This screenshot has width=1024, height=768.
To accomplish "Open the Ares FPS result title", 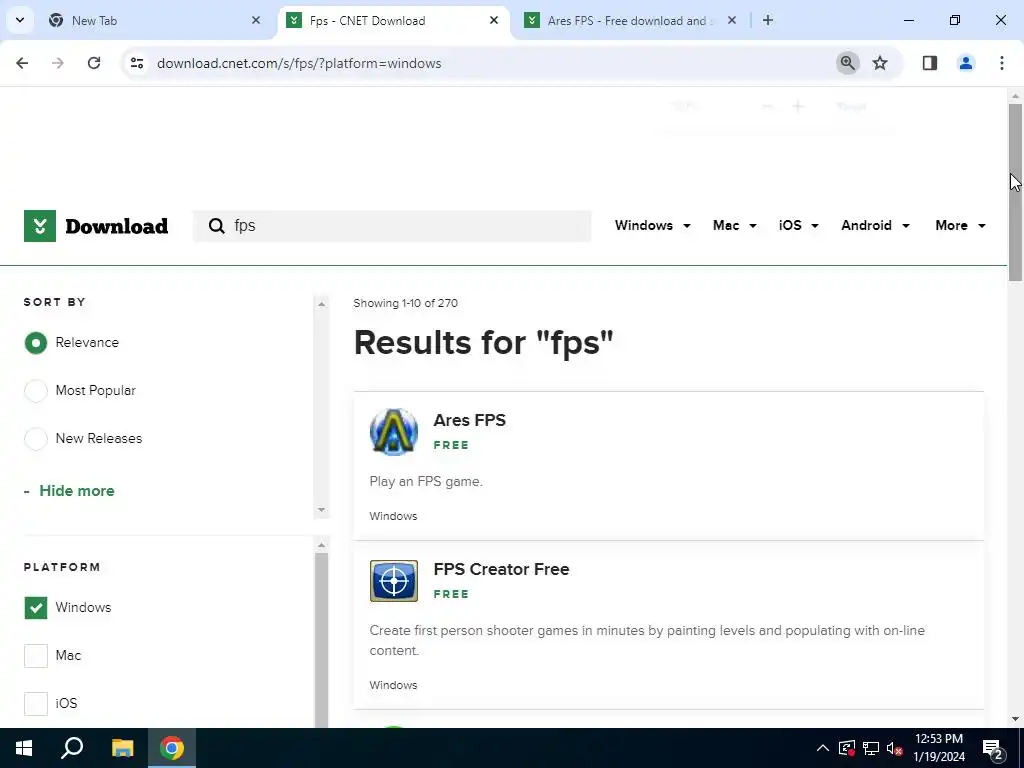I will point(470,420).
